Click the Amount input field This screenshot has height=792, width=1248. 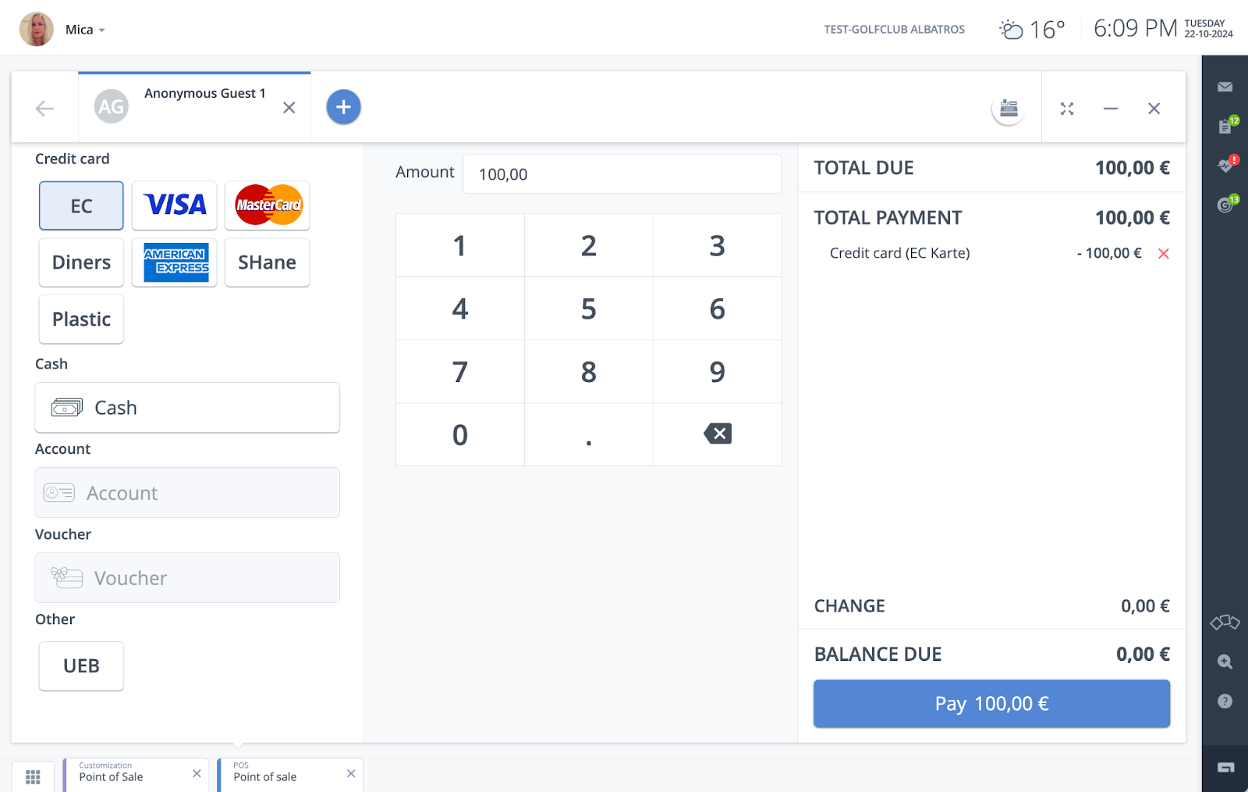coord(620,174)
